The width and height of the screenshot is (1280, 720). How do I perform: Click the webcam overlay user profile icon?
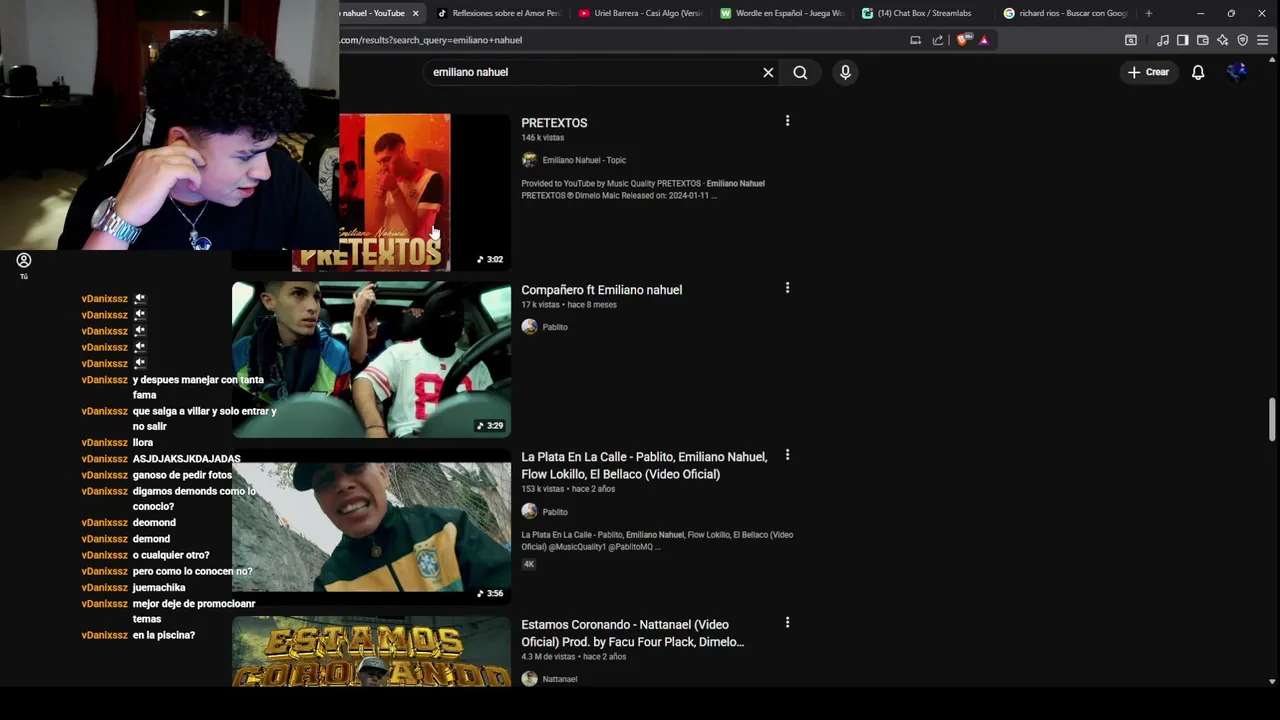pos(24,260)
